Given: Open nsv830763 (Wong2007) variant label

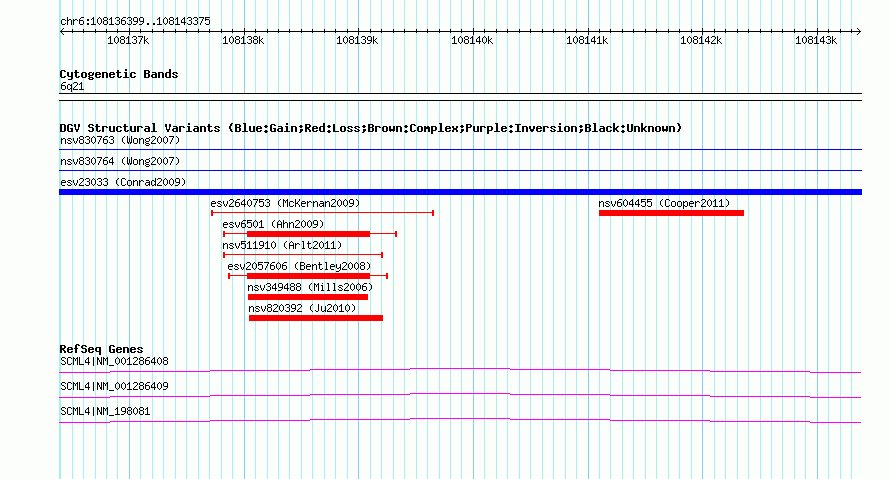Looking at the screenshot, I should click(x=120, y=140).
